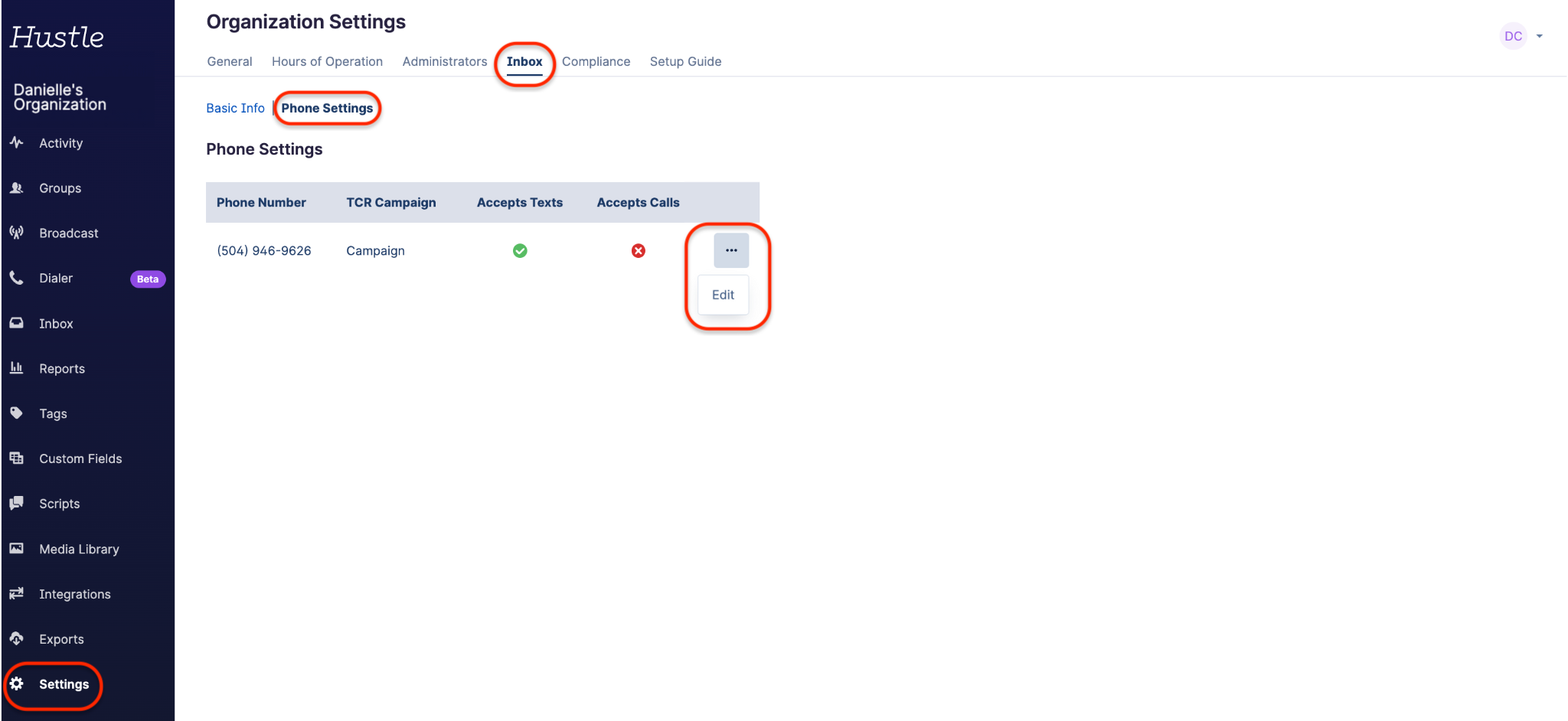The width and height of the screenshot is (1568, 721).
Task: Click the Hustle logo
Action: coord(57,37)
